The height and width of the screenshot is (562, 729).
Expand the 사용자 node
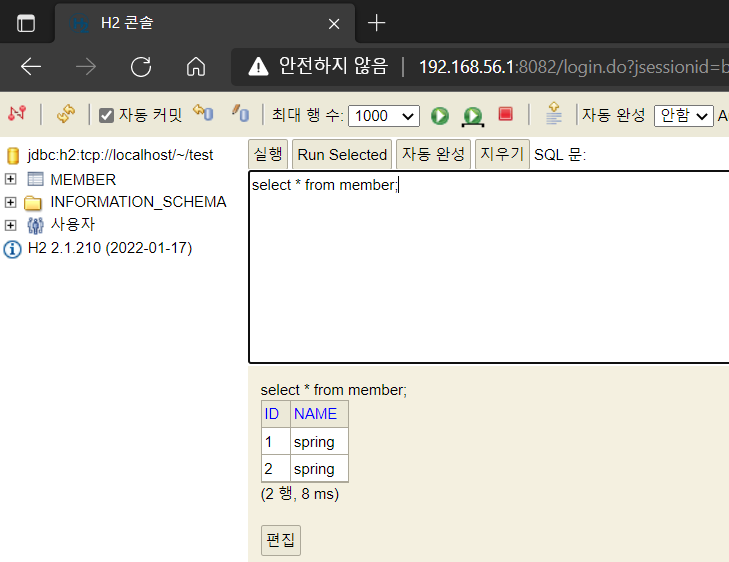11,225
